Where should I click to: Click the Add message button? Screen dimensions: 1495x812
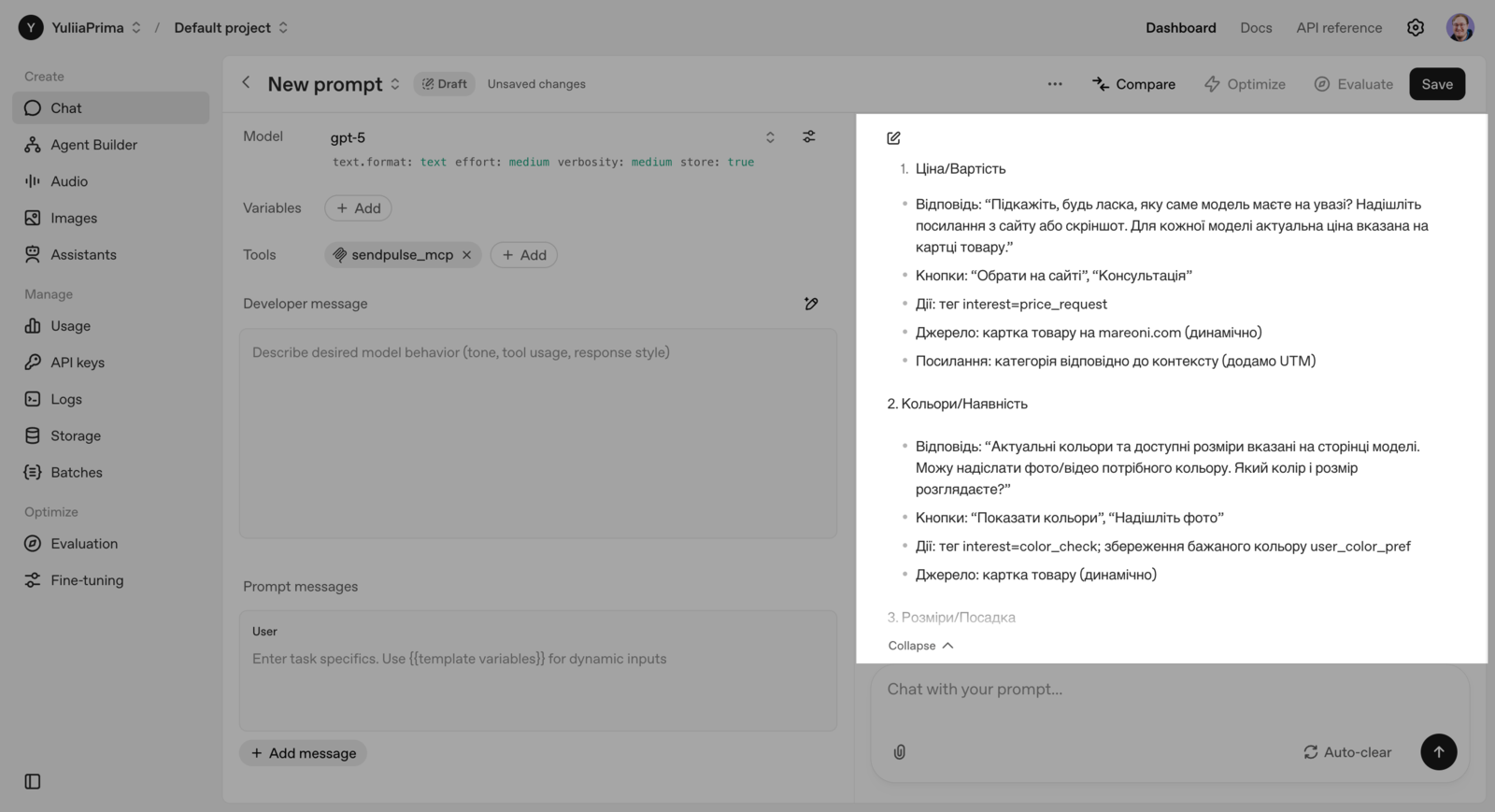[304, 753]
